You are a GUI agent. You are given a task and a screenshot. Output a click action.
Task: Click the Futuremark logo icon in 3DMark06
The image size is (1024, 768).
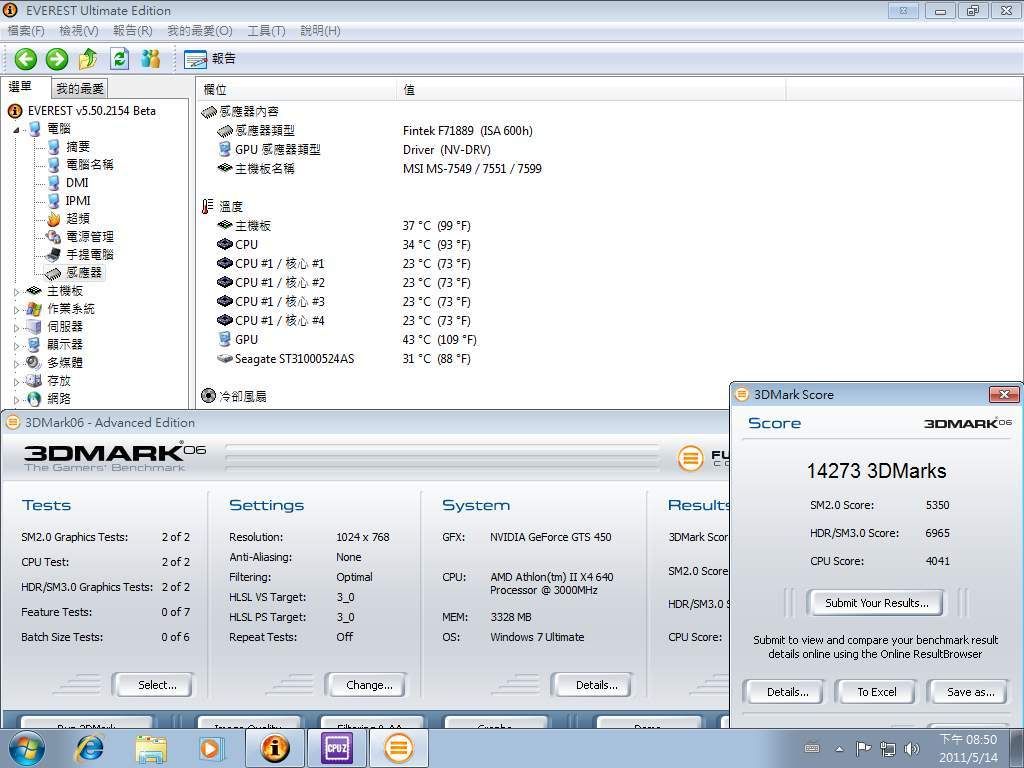coord(690,458)
